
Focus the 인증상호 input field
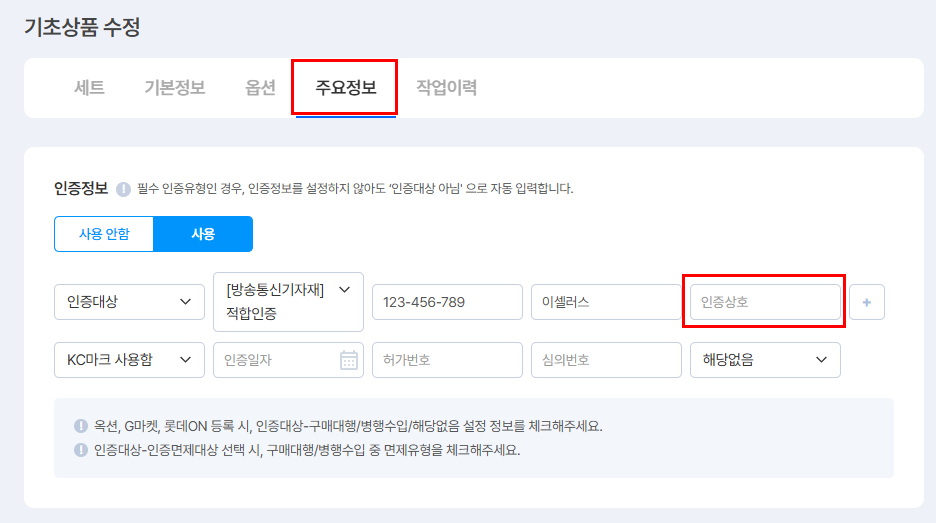click(765, 302)
